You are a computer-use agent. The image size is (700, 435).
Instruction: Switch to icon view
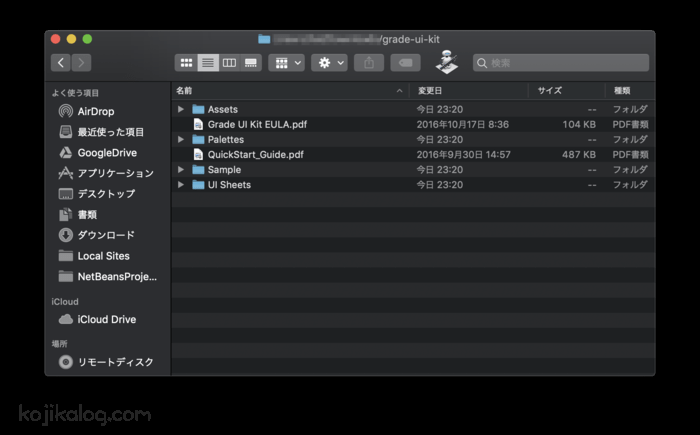click(x=186, y=63)
